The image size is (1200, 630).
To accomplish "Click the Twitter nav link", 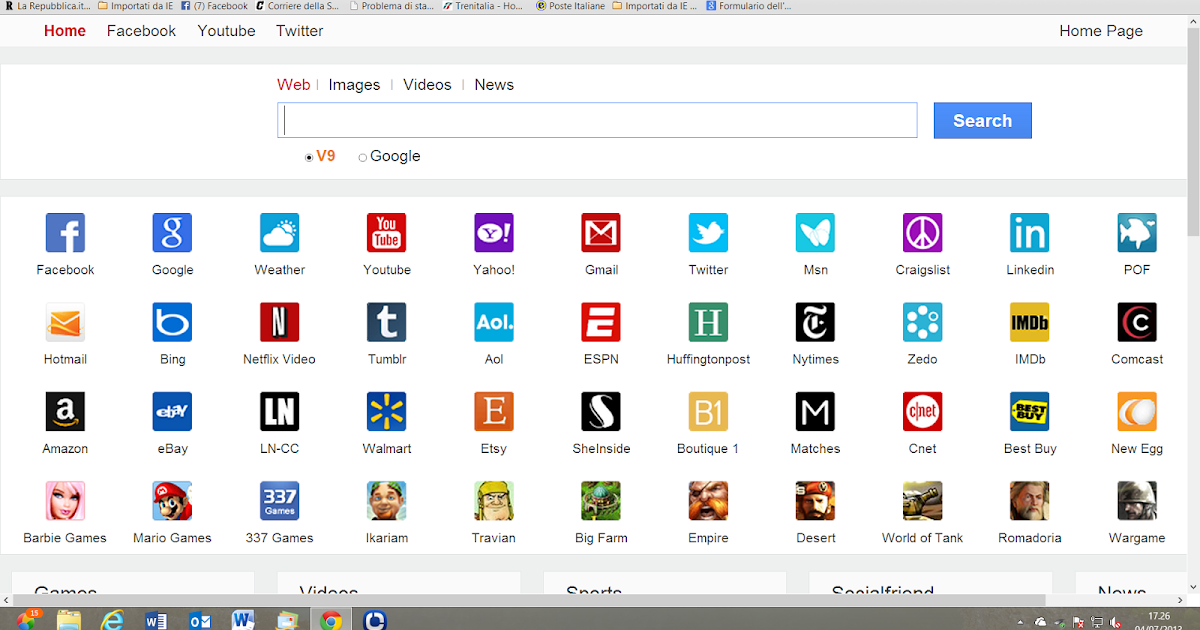I will point(299,31).
